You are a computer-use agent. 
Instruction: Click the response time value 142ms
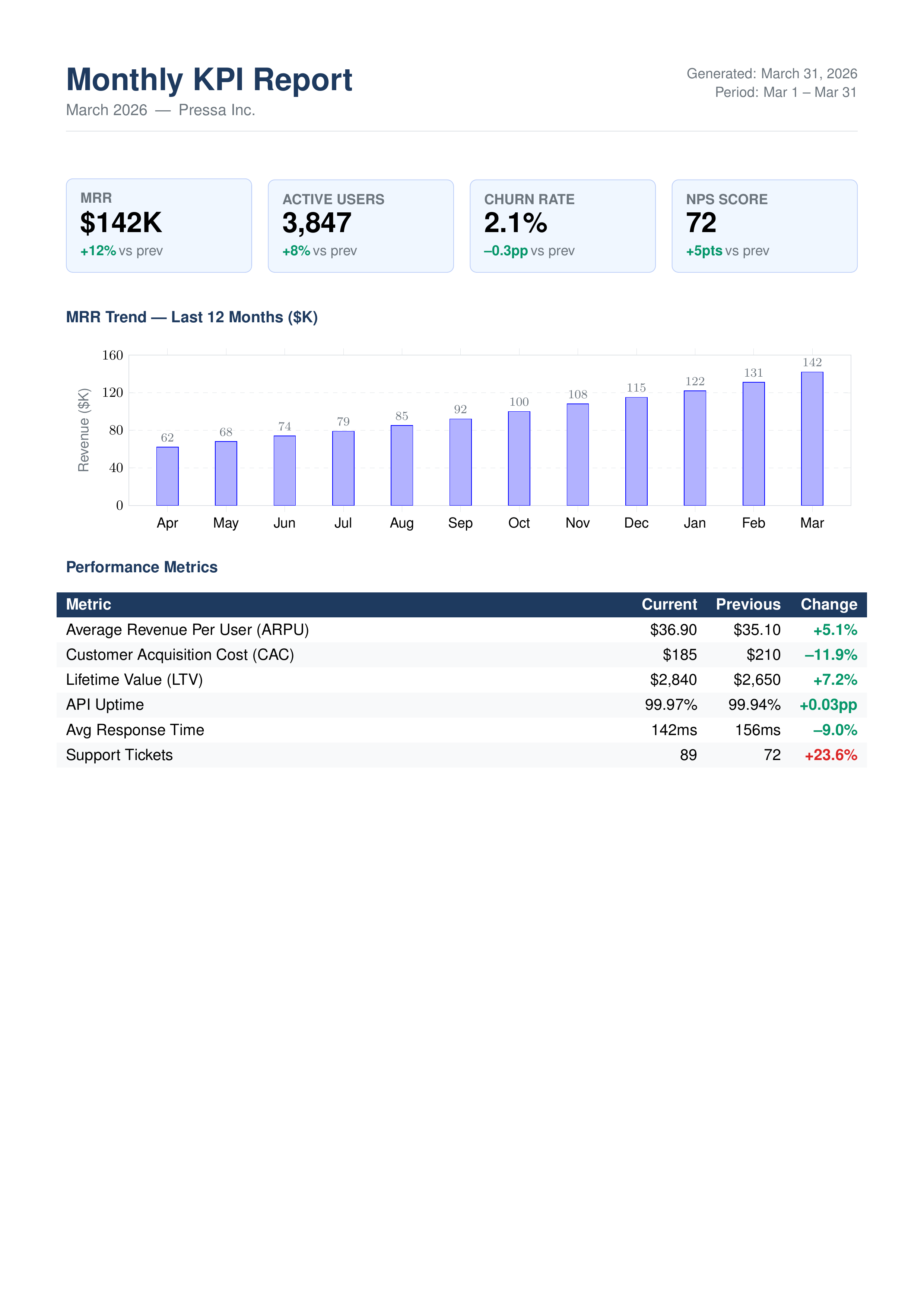point(674,730)
